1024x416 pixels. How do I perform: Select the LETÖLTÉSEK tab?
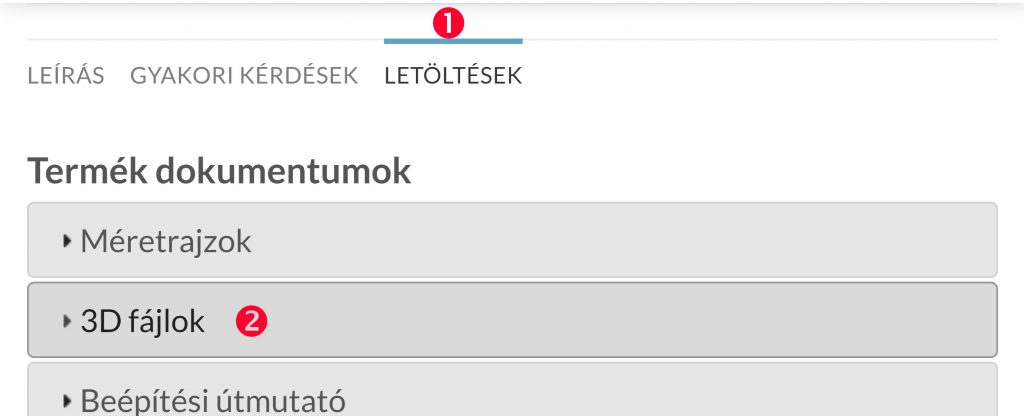point(453,76)
